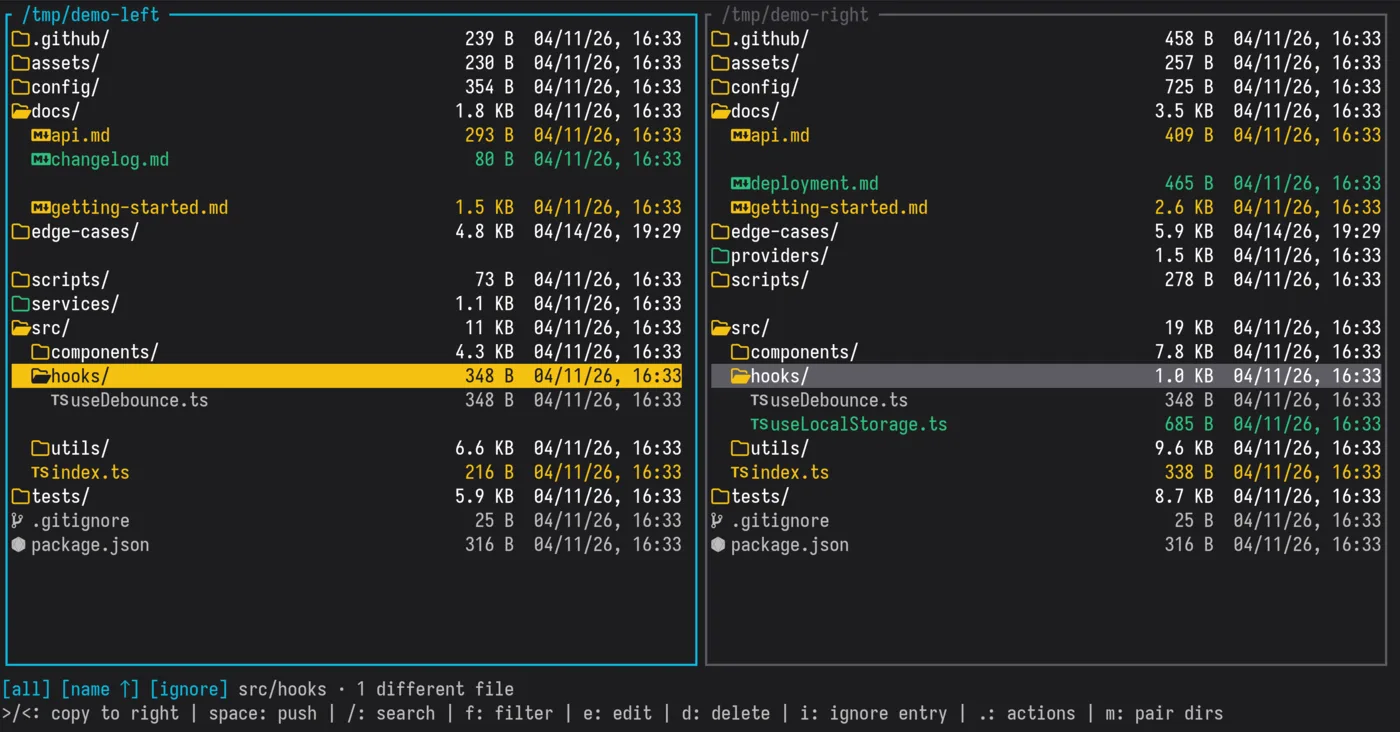Image resolution: width=1400 pixels, height=732 pixels.
Task: Collapse the src folder icon in demo-left
Action: pyautogui.click(x=20, y=328)
